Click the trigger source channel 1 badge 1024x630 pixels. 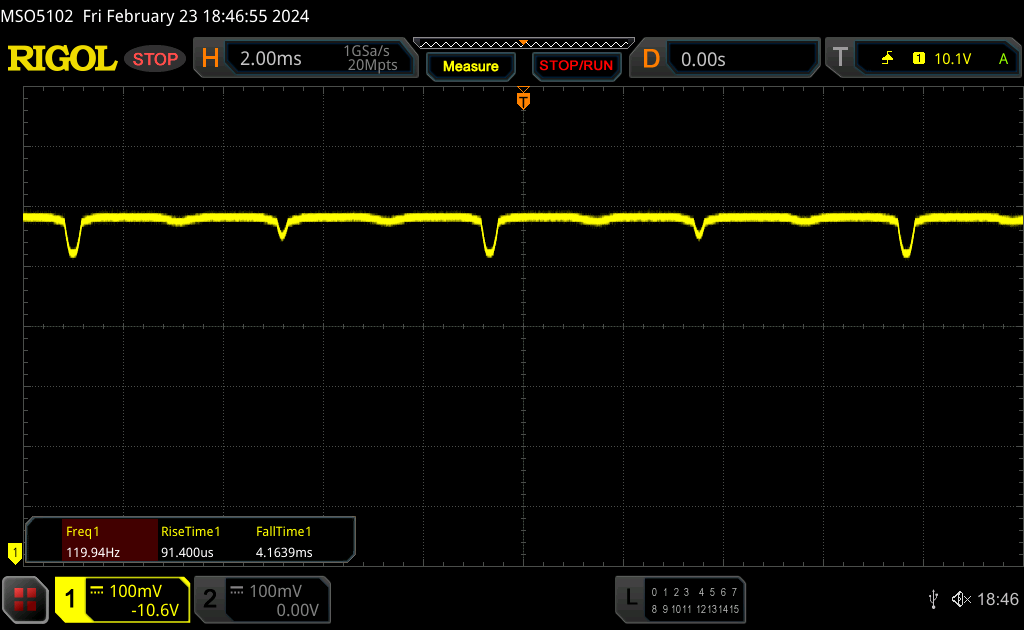pyautogui.click(x=919, y=59)
